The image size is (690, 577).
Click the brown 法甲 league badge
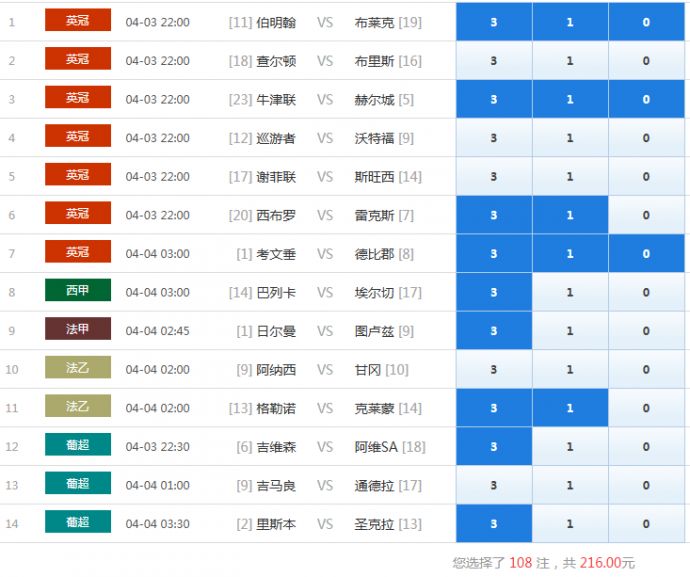(x=78, y=329)
